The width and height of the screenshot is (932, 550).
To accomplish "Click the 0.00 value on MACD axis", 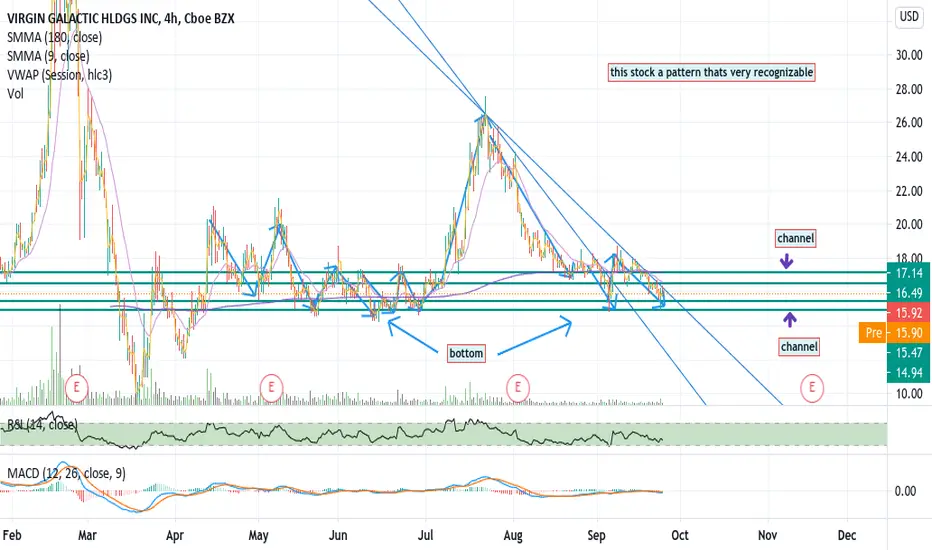I will (x=905, y=491).
